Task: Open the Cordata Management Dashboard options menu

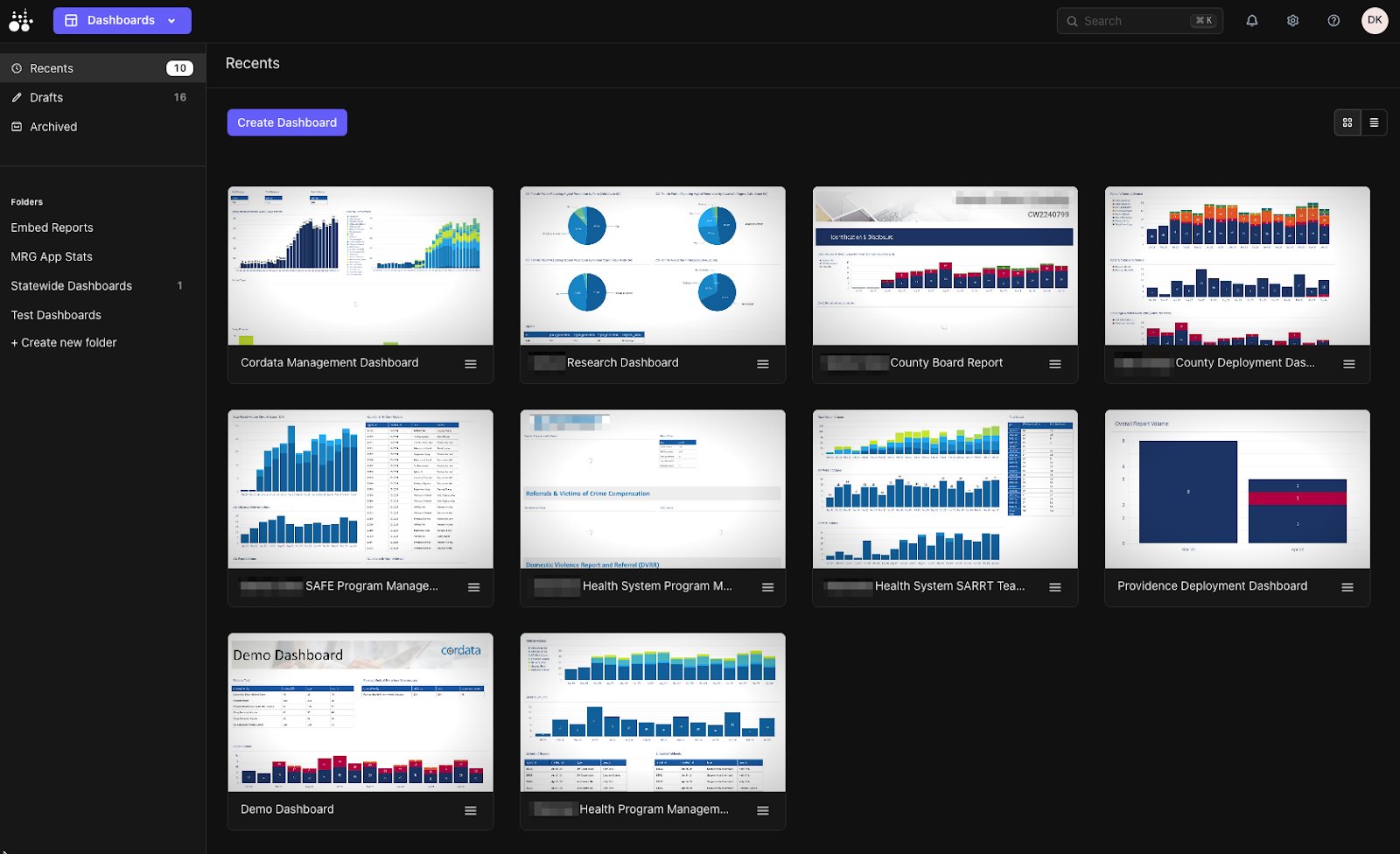Action: coord(471,364)
